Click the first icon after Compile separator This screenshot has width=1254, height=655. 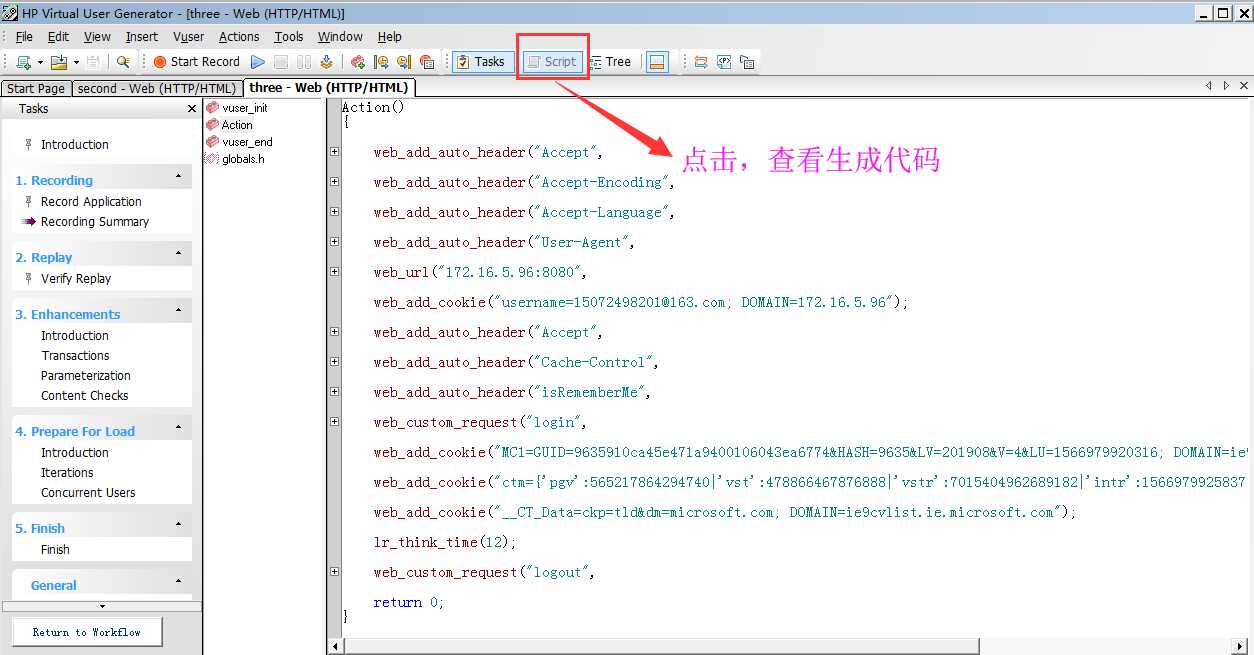pyautogui.click(x=358, y=62)
